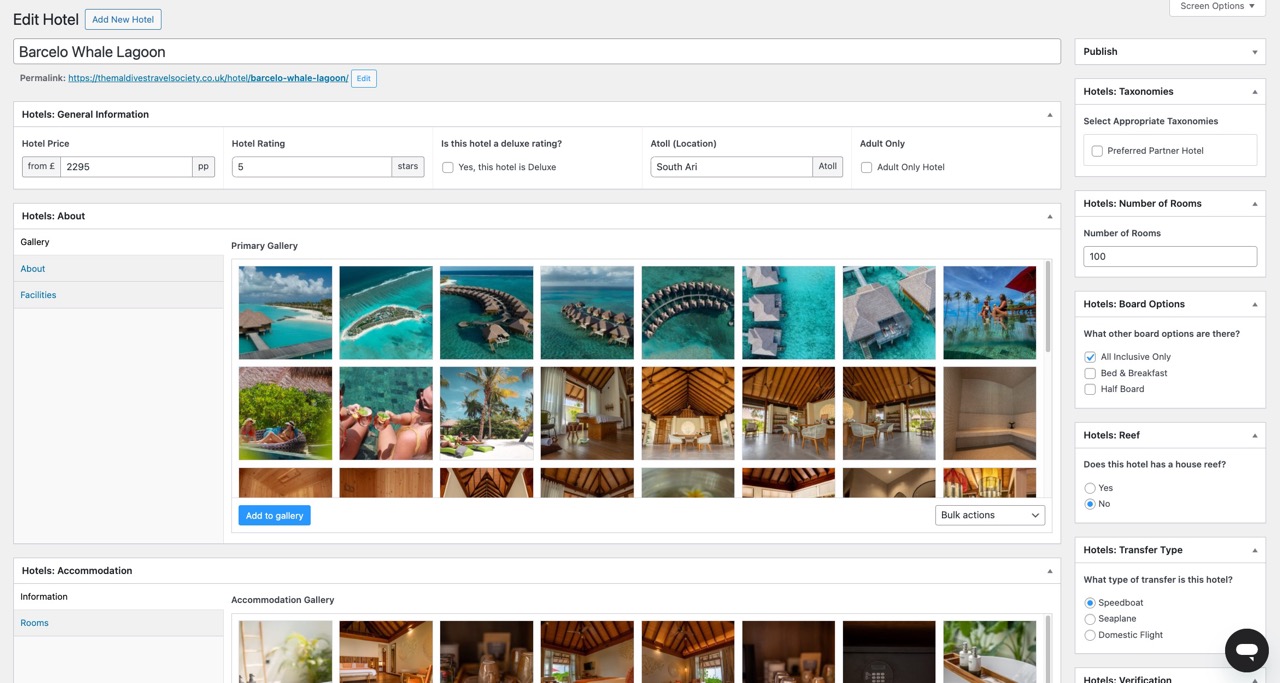1280x683 pixels.
Task: Open the barcelo-whale-lagoon permalink URL
Action: (x=208, y=78)
